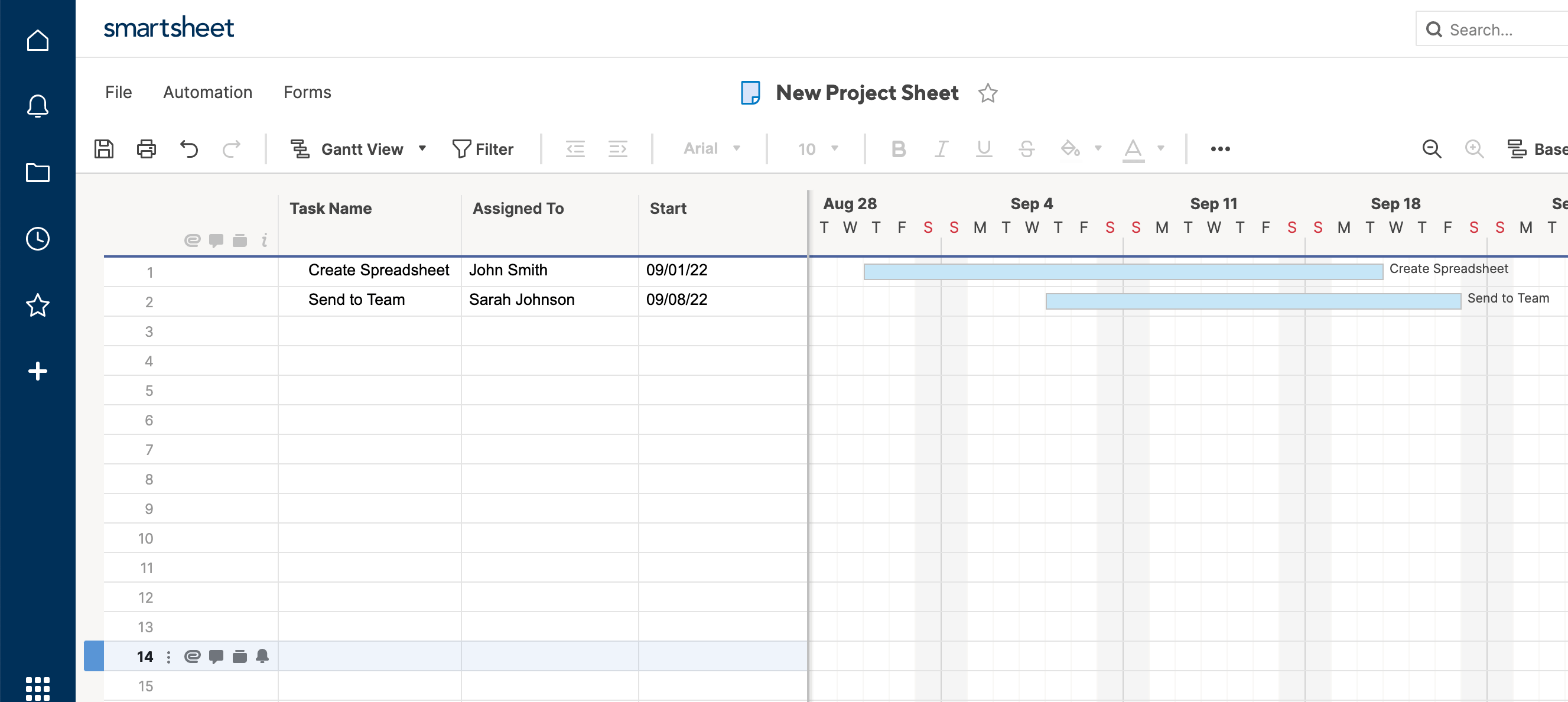Open the background fill color picker

(1069, 148)
